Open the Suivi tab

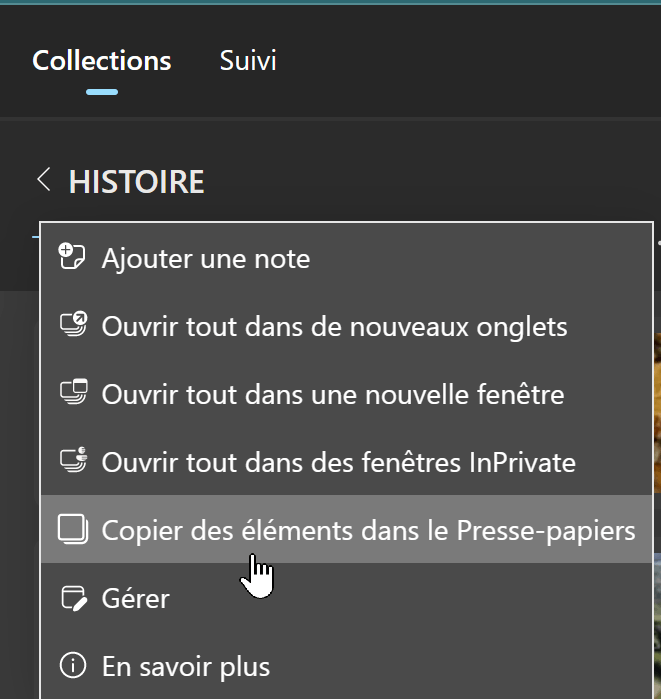(248, 61)
